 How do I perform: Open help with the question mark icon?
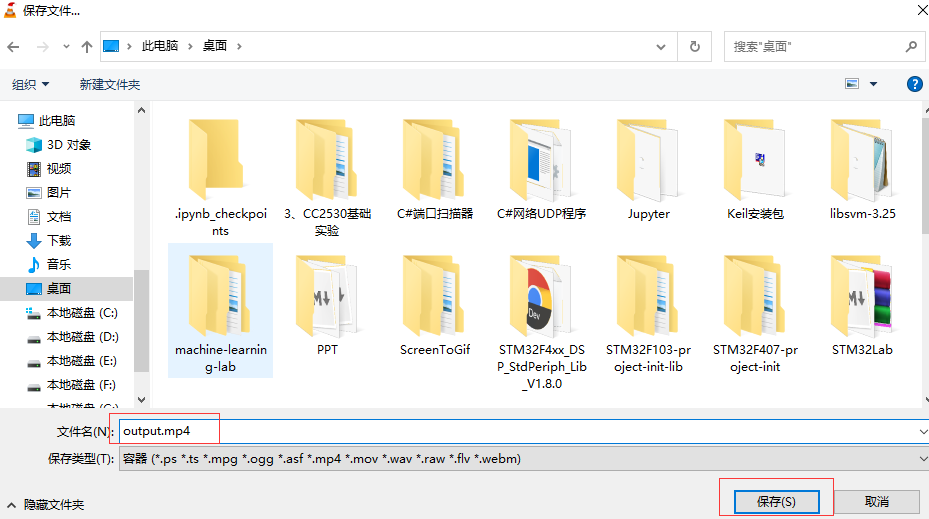point(914,84)
